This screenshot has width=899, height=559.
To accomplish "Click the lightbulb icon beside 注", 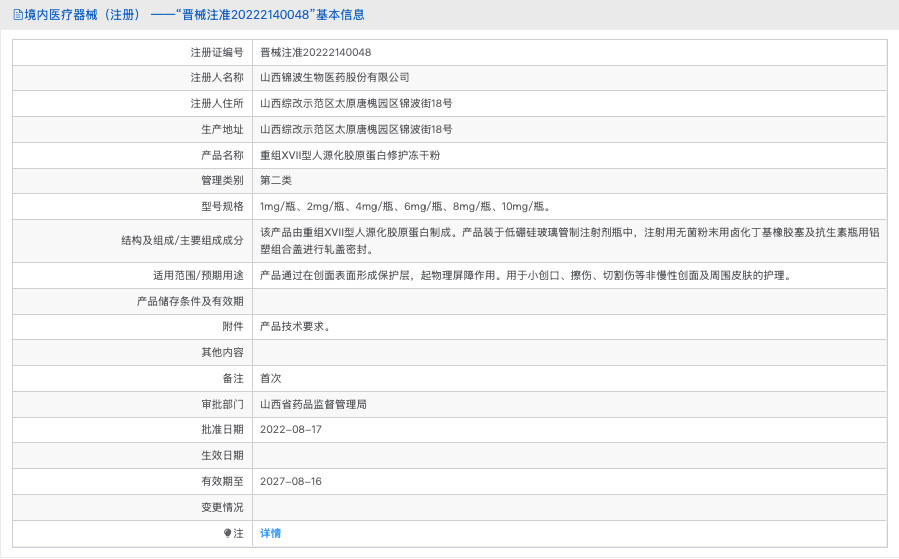I will tap(228, 533).
